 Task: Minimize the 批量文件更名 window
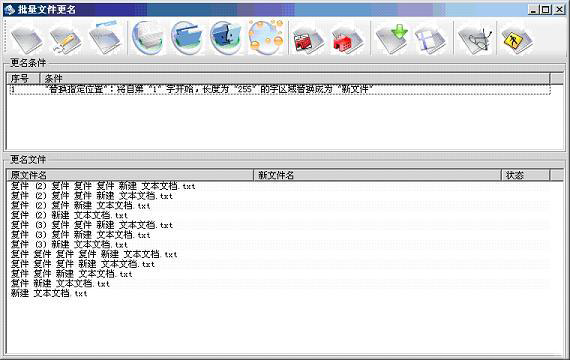coord(533,10)
